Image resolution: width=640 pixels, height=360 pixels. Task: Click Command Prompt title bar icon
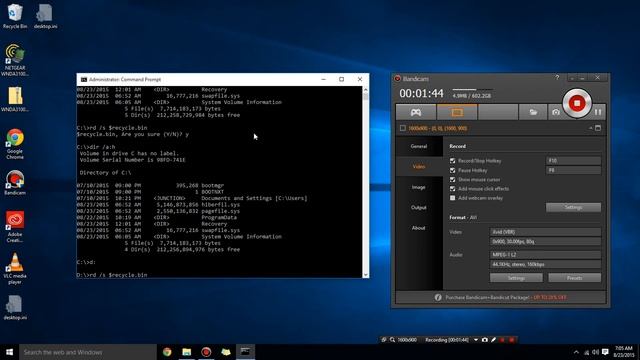pyautogui.click(x=84, y=80)
